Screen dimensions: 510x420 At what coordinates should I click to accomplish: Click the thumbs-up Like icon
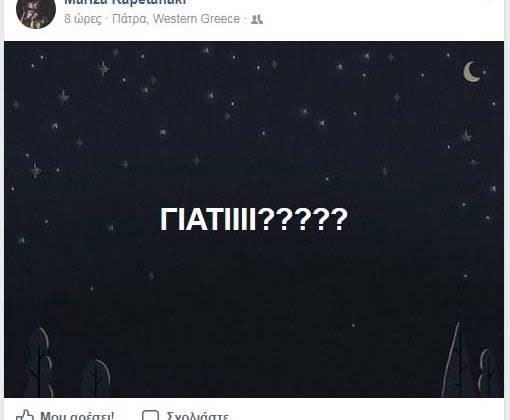(x=25, y=415)
